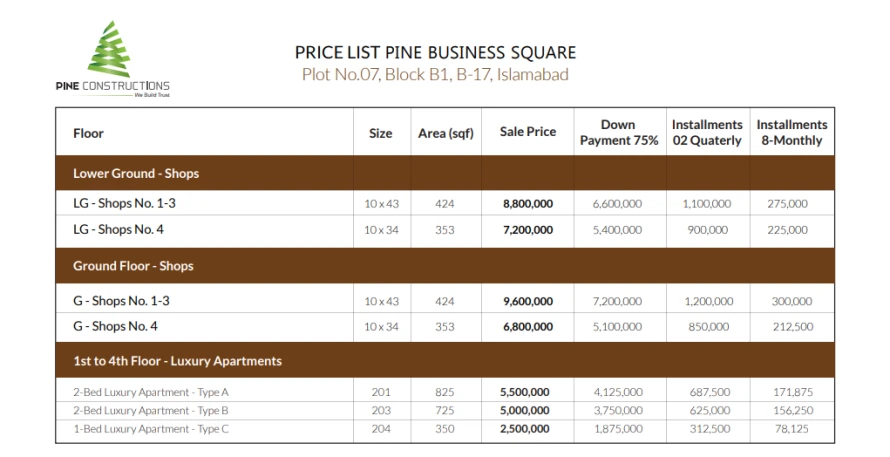Click the Price List Pine Business Square title
Image resolution: width=890 pixels, height=457 pixels.
point(435,53)
